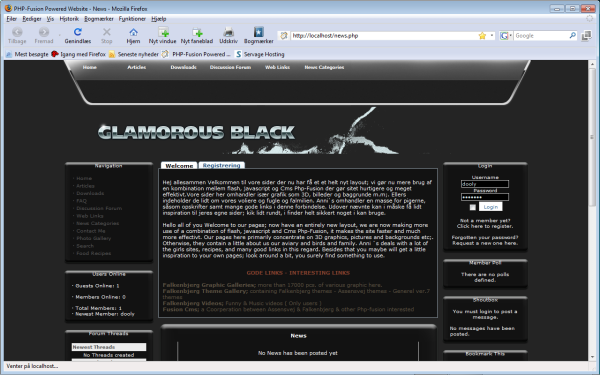Open the address bar history dropdown arrow
Image resolution: width=600 pixels, height=375 pixels.
pyautogui.click(x=492, y=36)
